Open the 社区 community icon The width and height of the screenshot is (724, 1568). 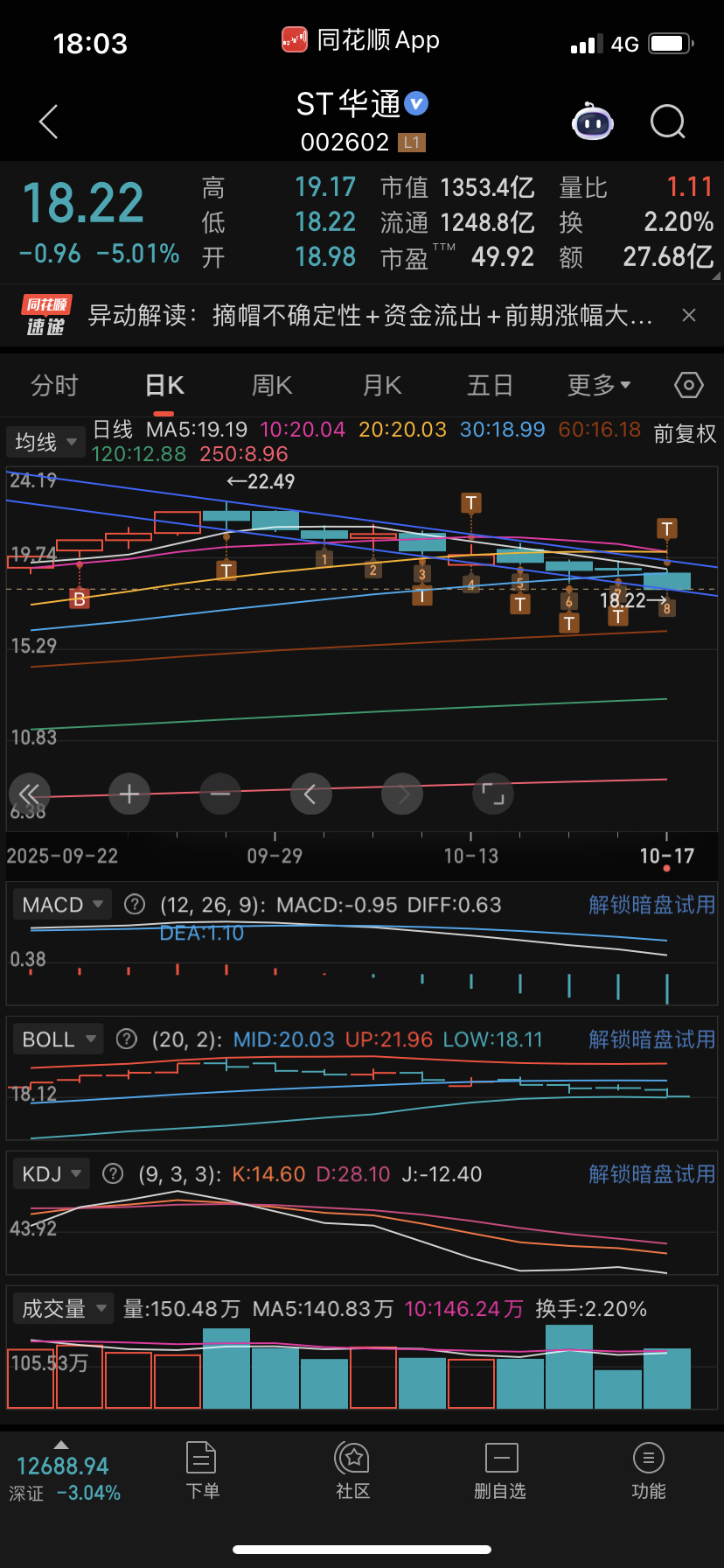[353, 1470]
